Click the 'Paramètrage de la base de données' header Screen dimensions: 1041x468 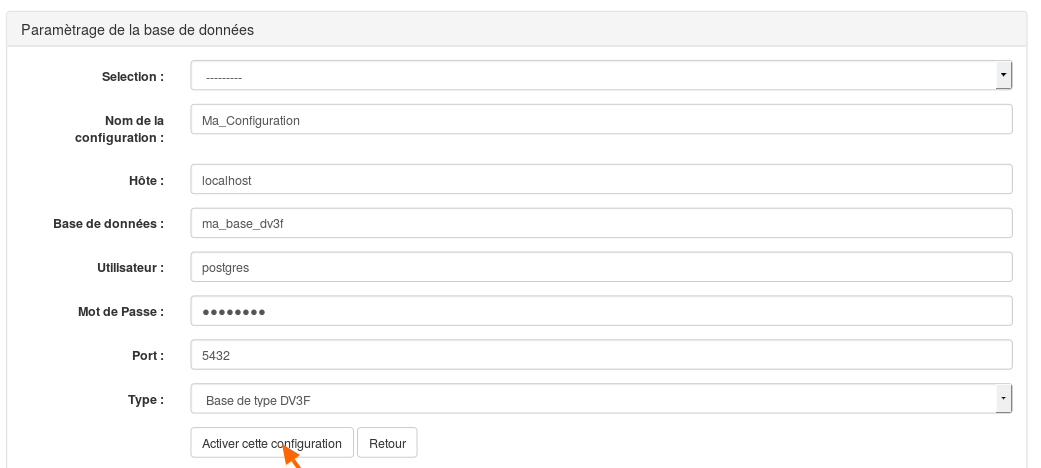click(137, 30)
